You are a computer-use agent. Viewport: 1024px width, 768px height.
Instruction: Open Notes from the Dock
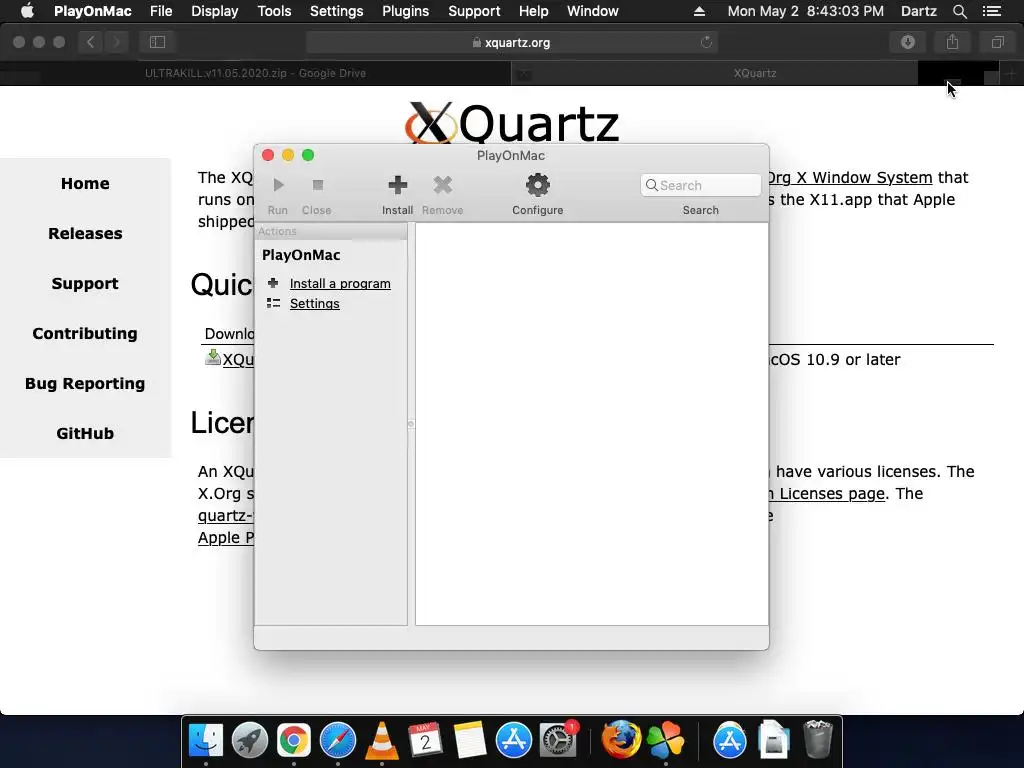pos(470,740)
